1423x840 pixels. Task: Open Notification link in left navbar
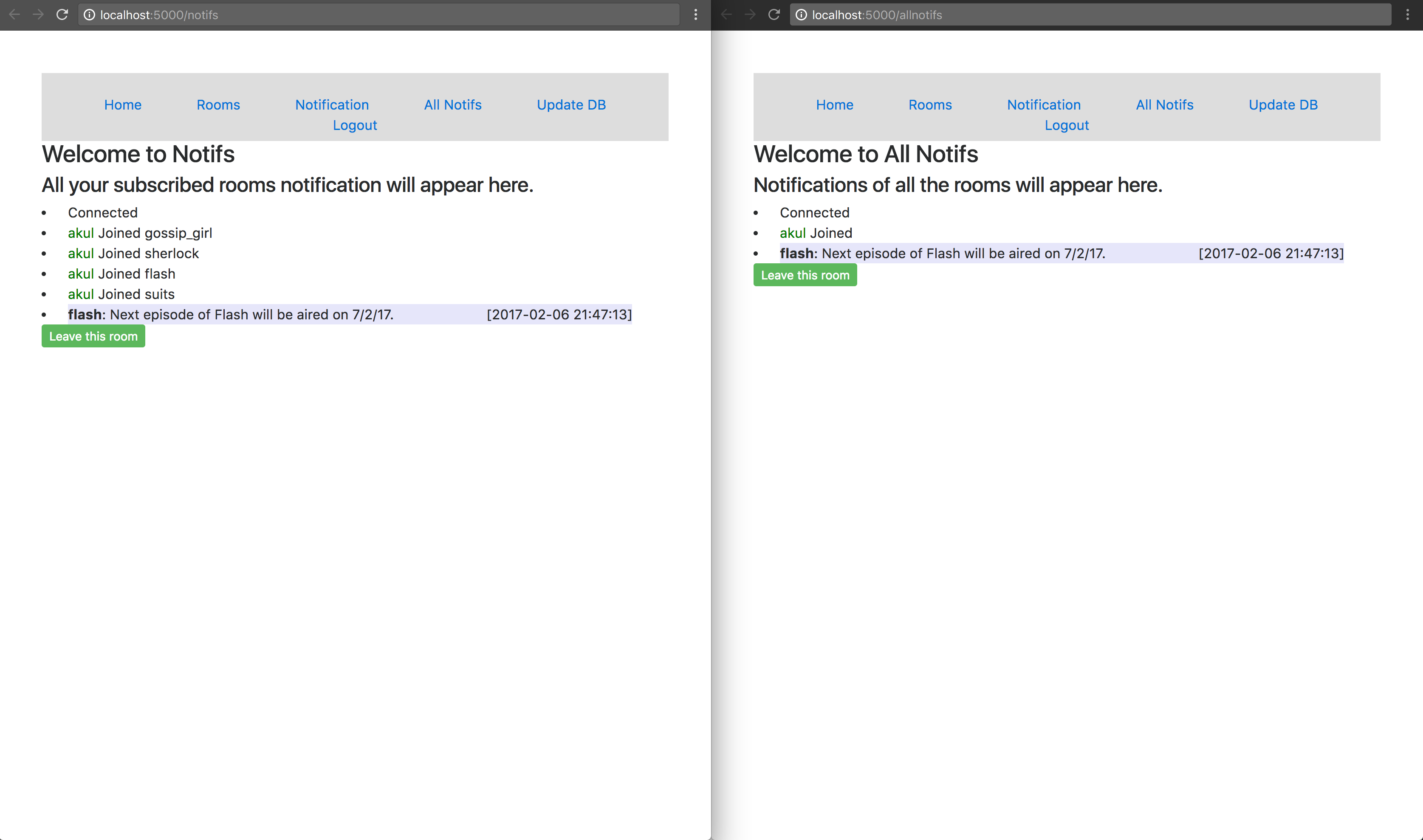[332, 105]
